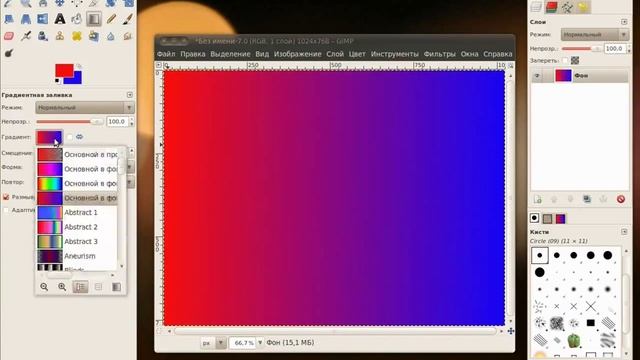640x360 pixels.
Task: Delete the current layer red icon
Action: coord(621,199)
